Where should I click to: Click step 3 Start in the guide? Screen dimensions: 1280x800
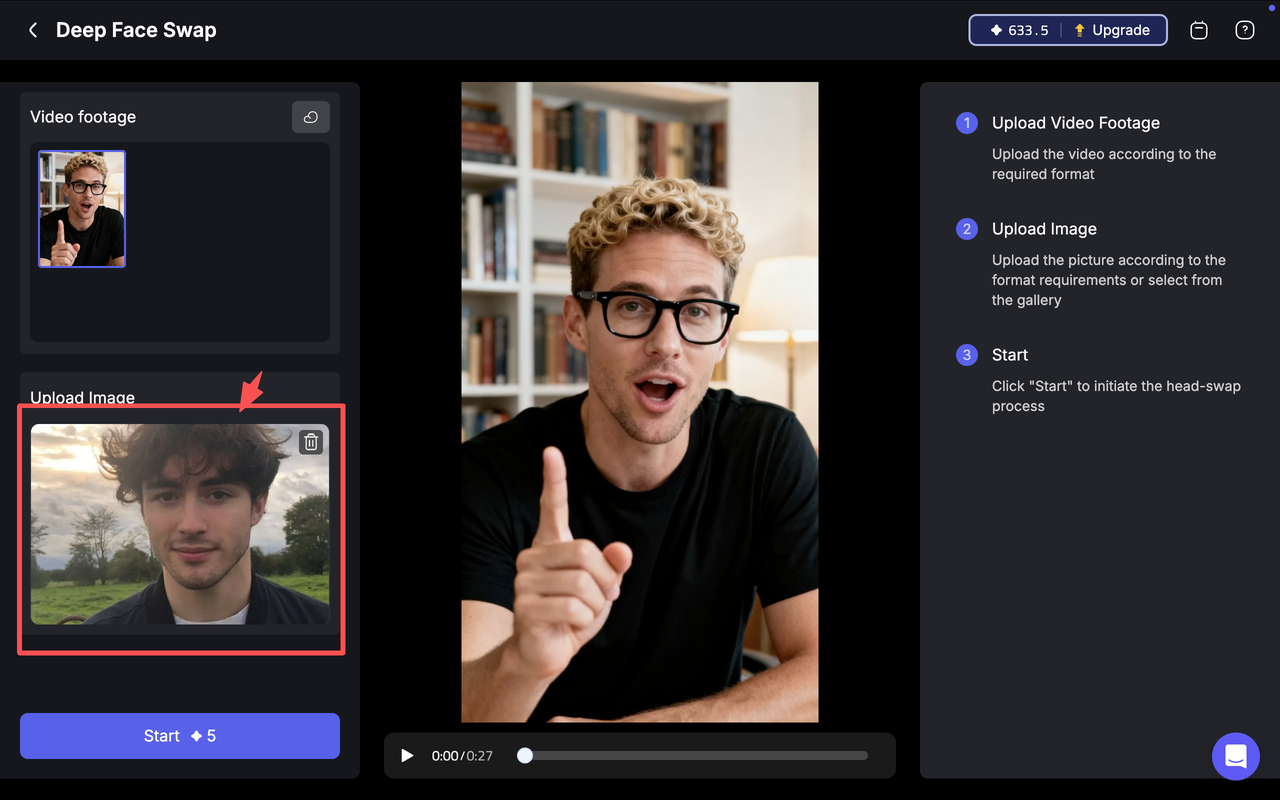[1010, 355]
